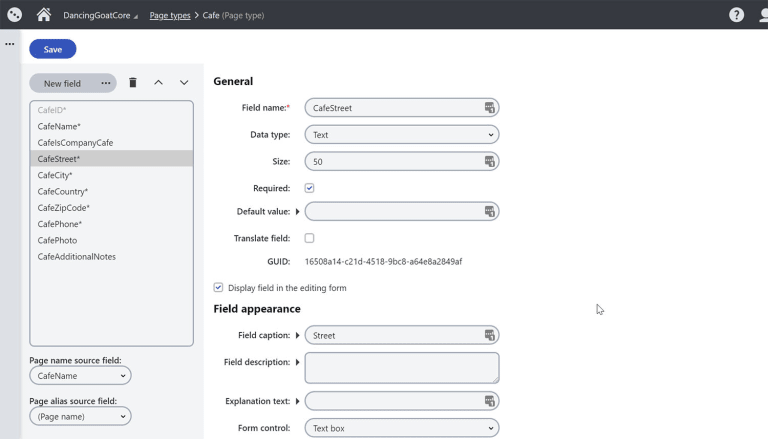This screenshot has height=439, width=768.
Task: Uncheck the Required checkbox
Action: (x=309, y=188)
